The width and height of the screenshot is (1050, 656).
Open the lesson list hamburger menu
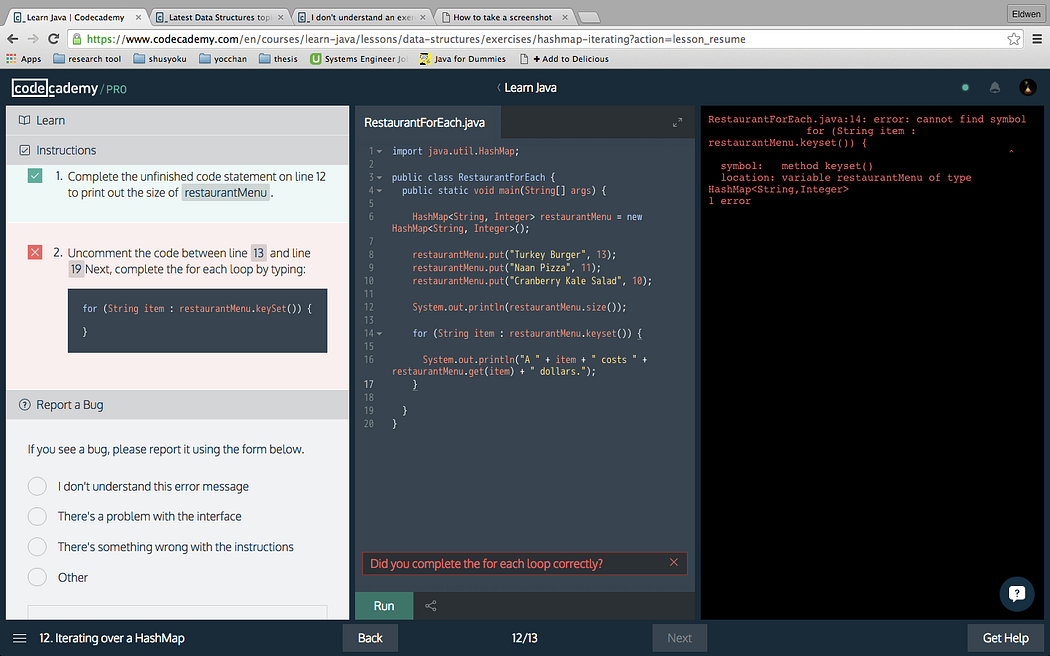[19, 639]
